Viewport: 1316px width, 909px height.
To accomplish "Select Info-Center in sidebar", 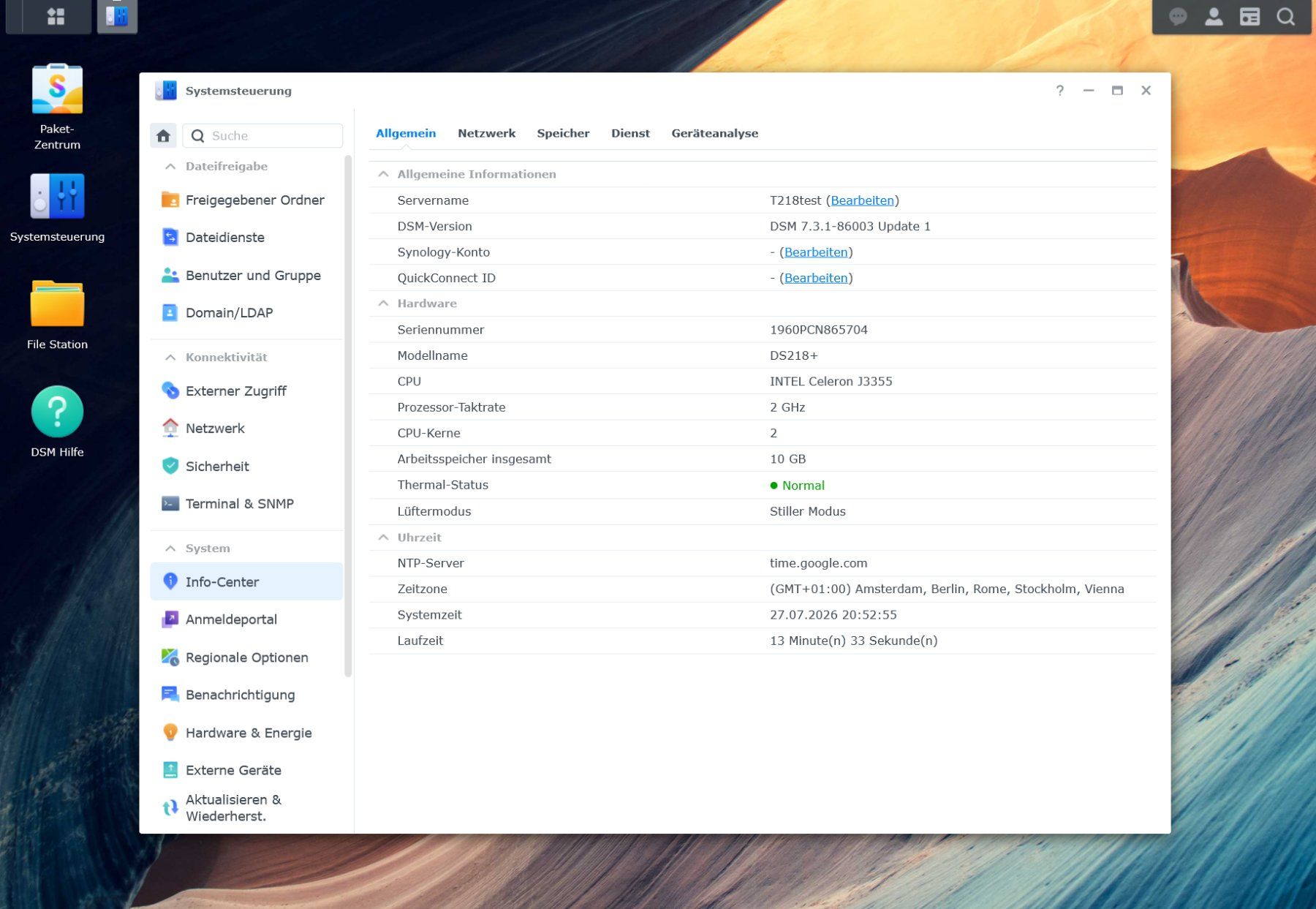I will click(x=246, y=581).
